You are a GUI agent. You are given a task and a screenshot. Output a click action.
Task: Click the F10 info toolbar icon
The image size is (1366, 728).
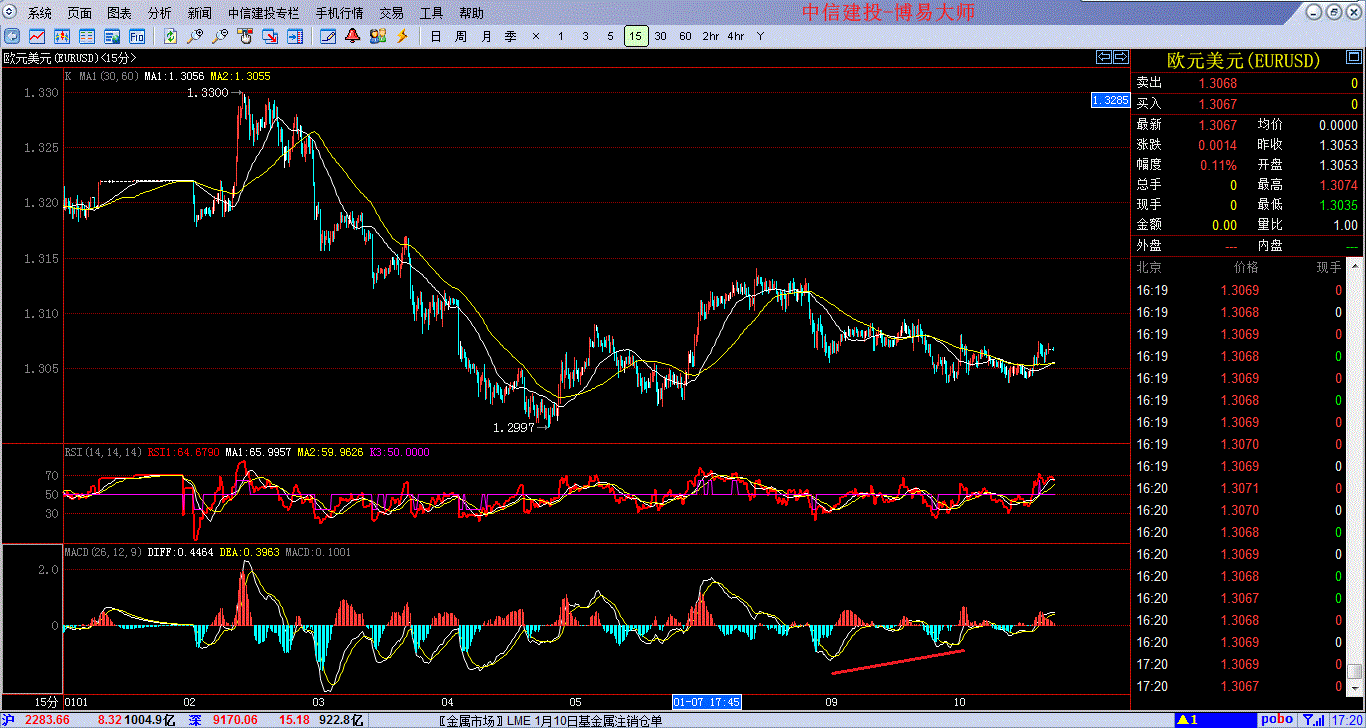(x=137, y=36)
